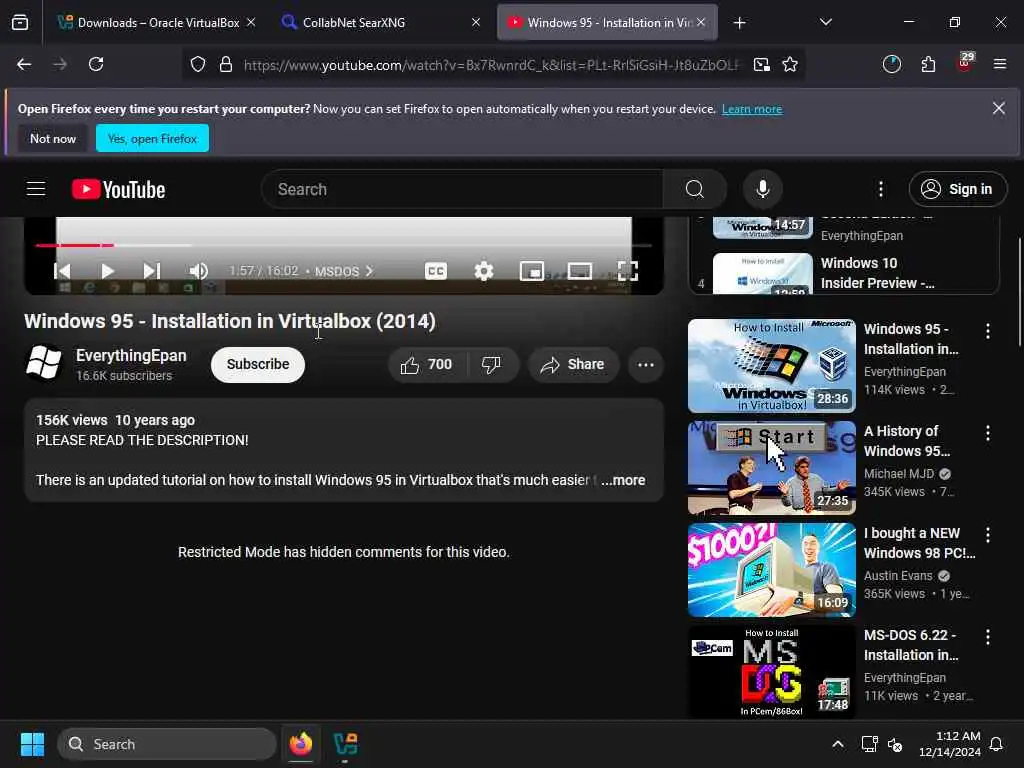Open more actions menu beside Share
The image size is (1024, 768).
point(646,364)
